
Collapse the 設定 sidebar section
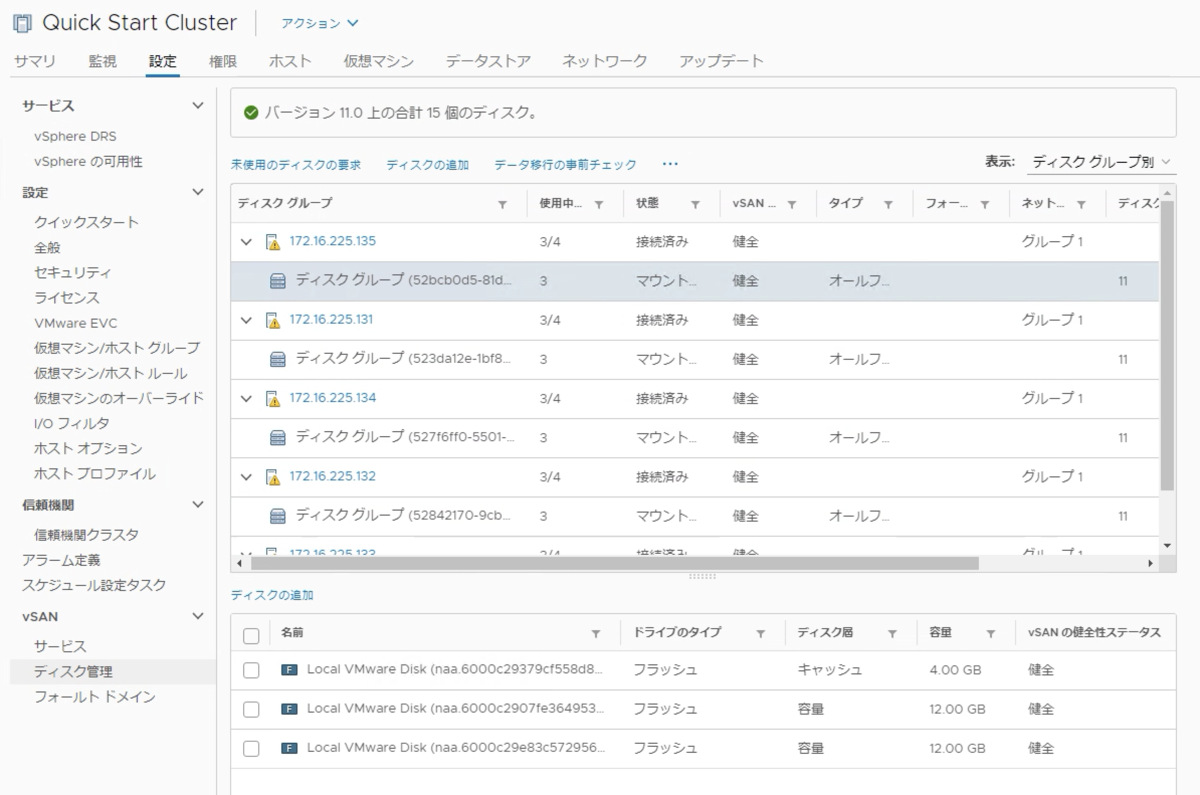tap(198, 192)
